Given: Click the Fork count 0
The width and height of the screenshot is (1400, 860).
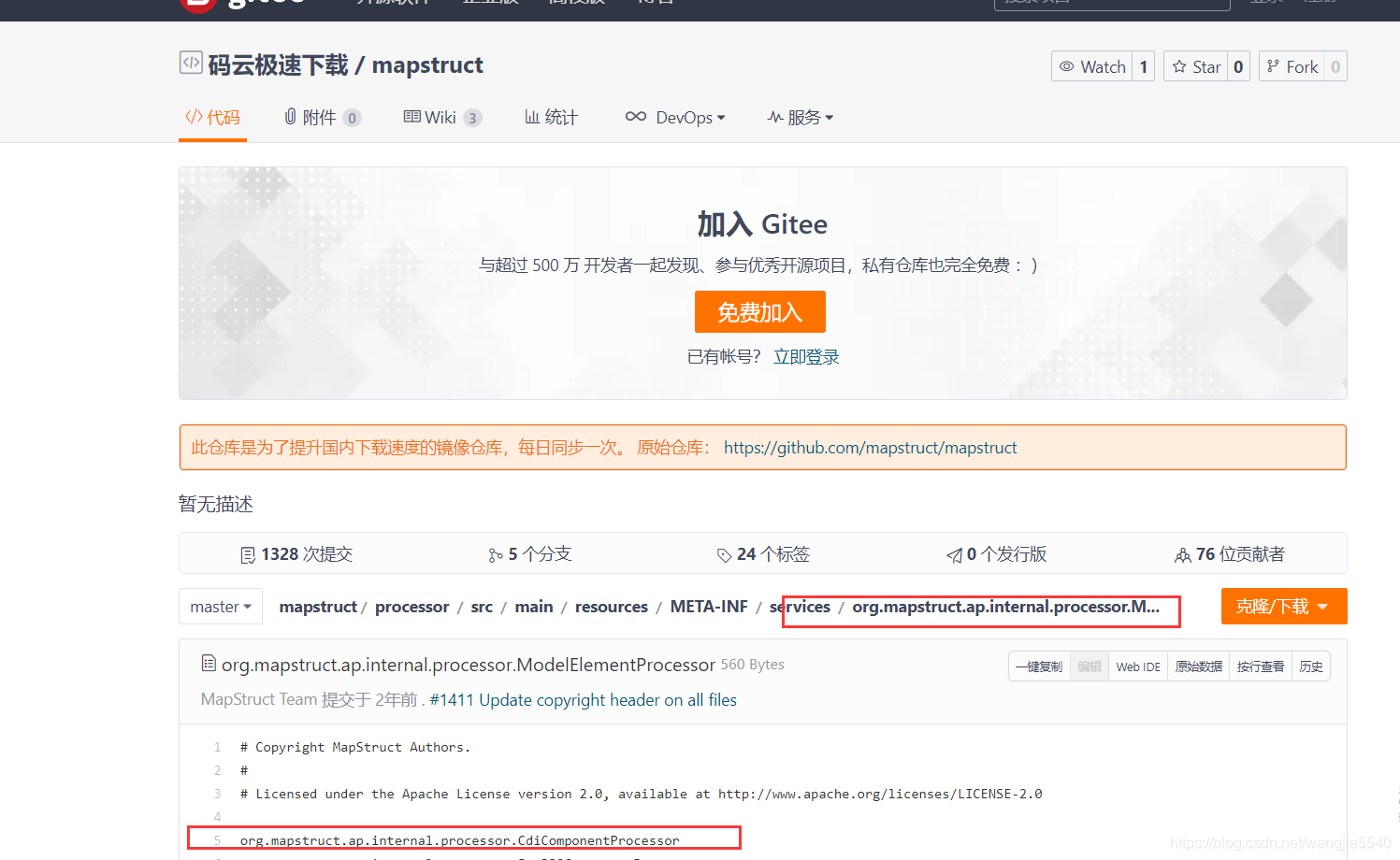Looking at the screenshot, I should [x=1335, y=66].
